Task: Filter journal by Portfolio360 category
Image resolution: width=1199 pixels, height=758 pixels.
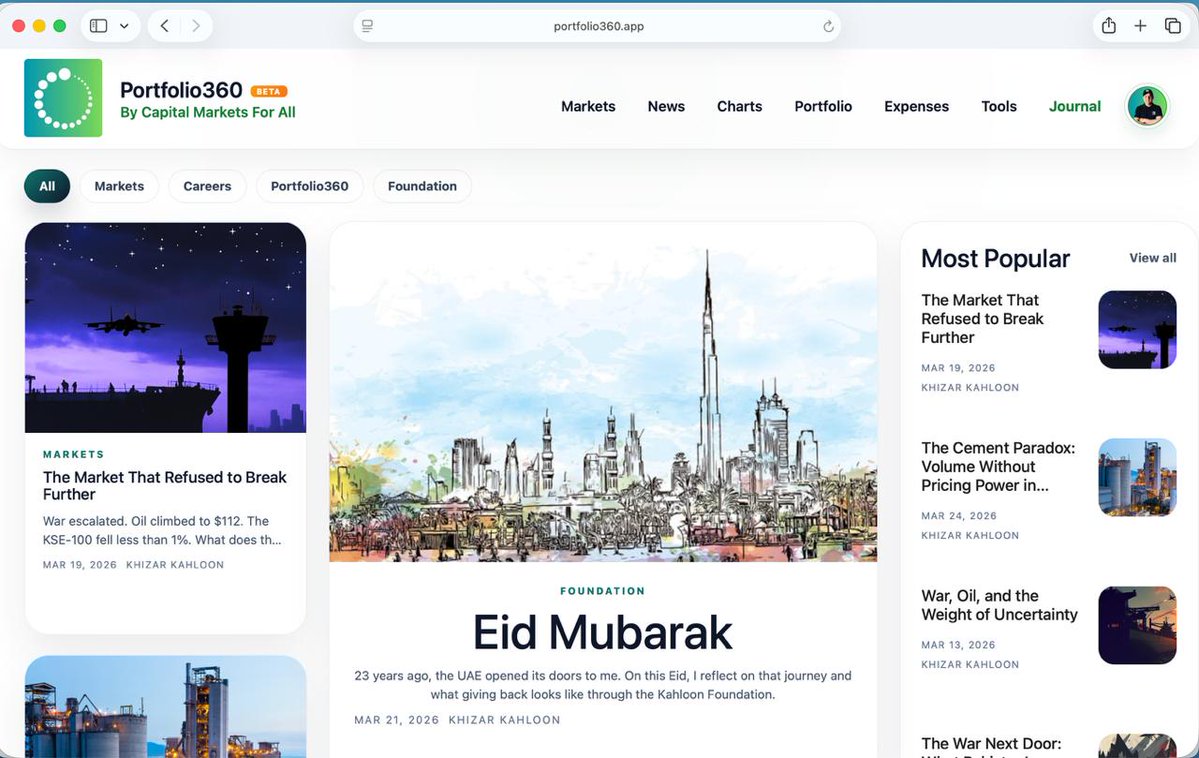Action: click(x=309, y=186)
